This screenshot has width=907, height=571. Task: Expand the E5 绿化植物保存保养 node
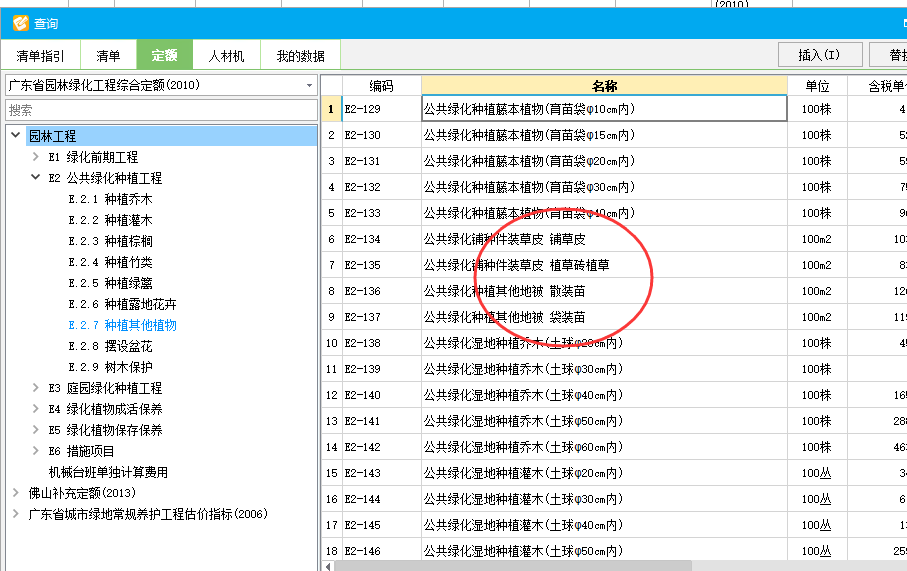coord(35,429)
